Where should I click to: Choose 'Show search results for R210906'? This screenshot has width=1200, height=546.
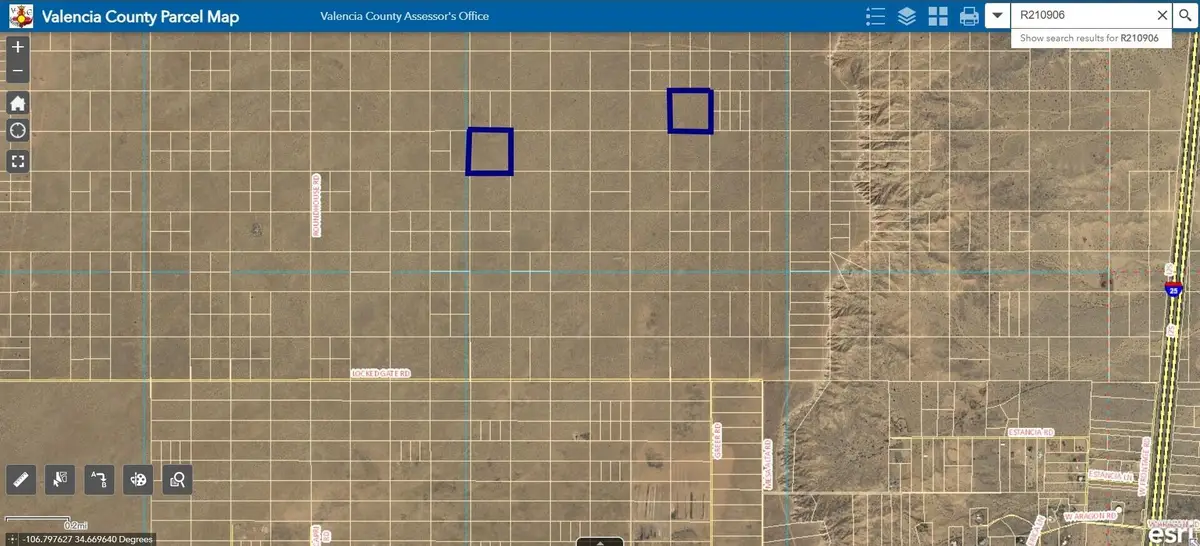click(1089, 38)
